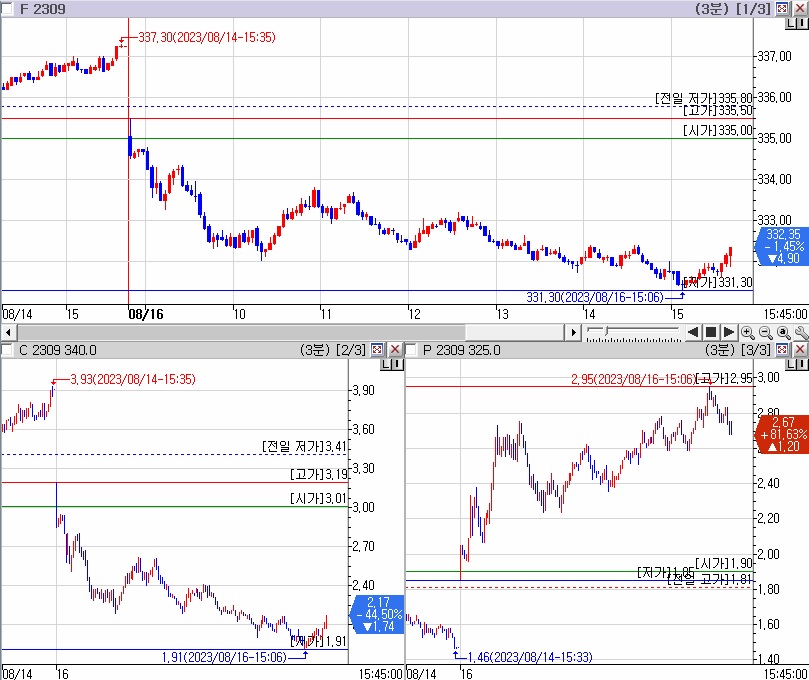This screenshot has height=680, width=809.
Task: Stop chart playback with the square button
Action: (x=711, y=332)
